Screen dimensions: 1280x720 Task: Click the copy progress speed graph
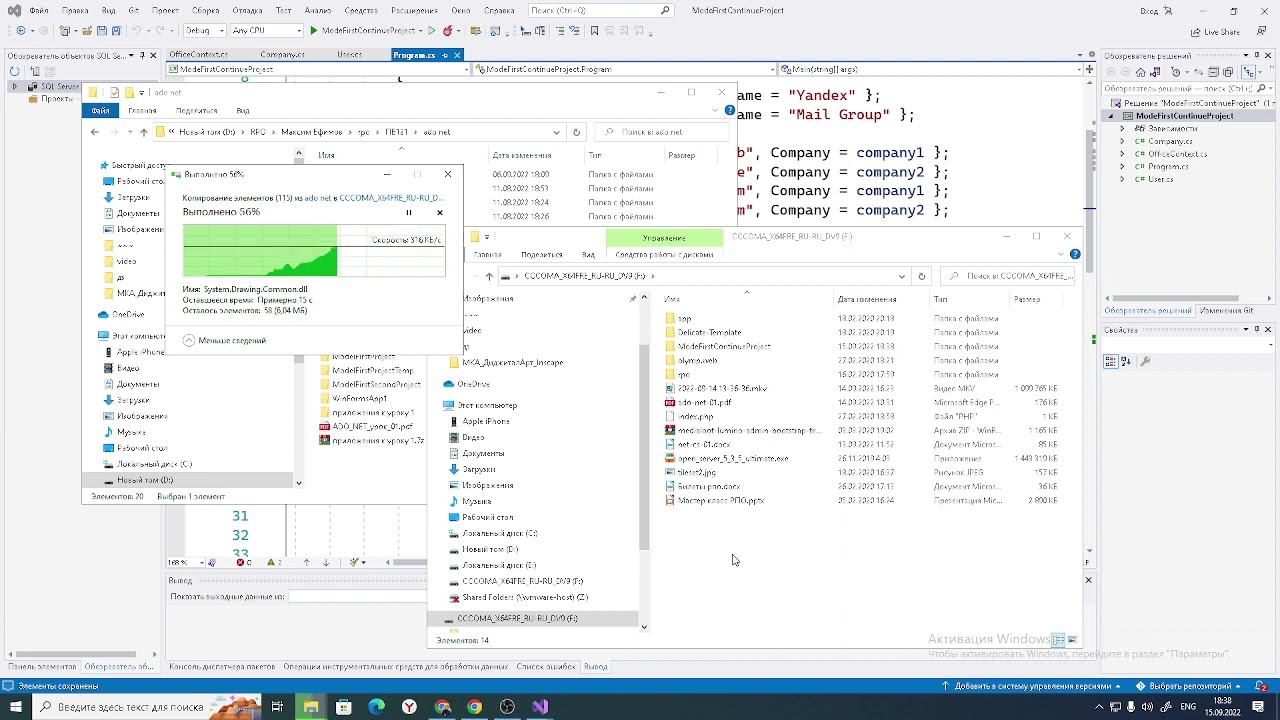314,250
